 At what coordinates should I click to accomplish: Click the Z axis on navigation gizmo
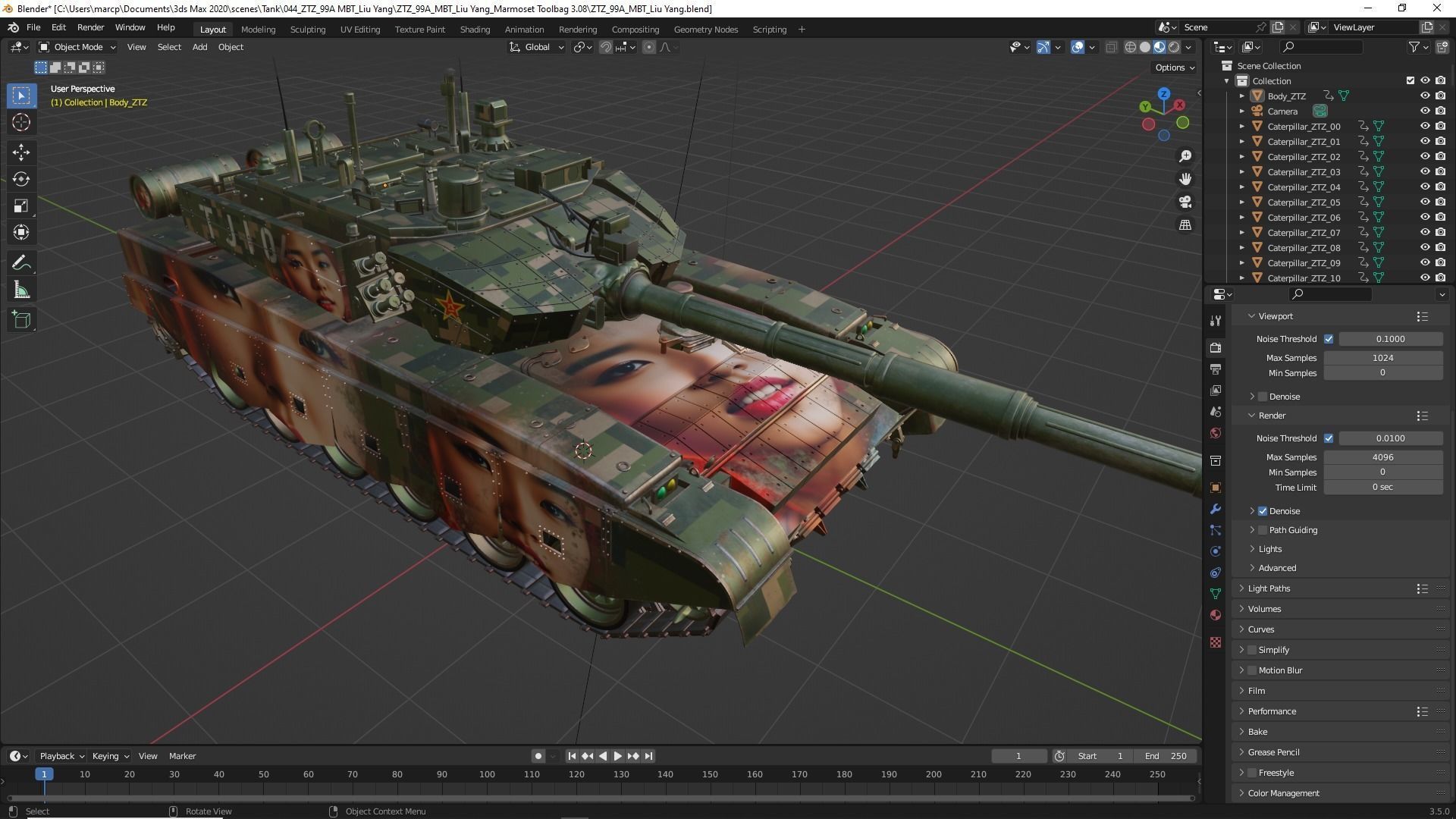click(1163, 94)
